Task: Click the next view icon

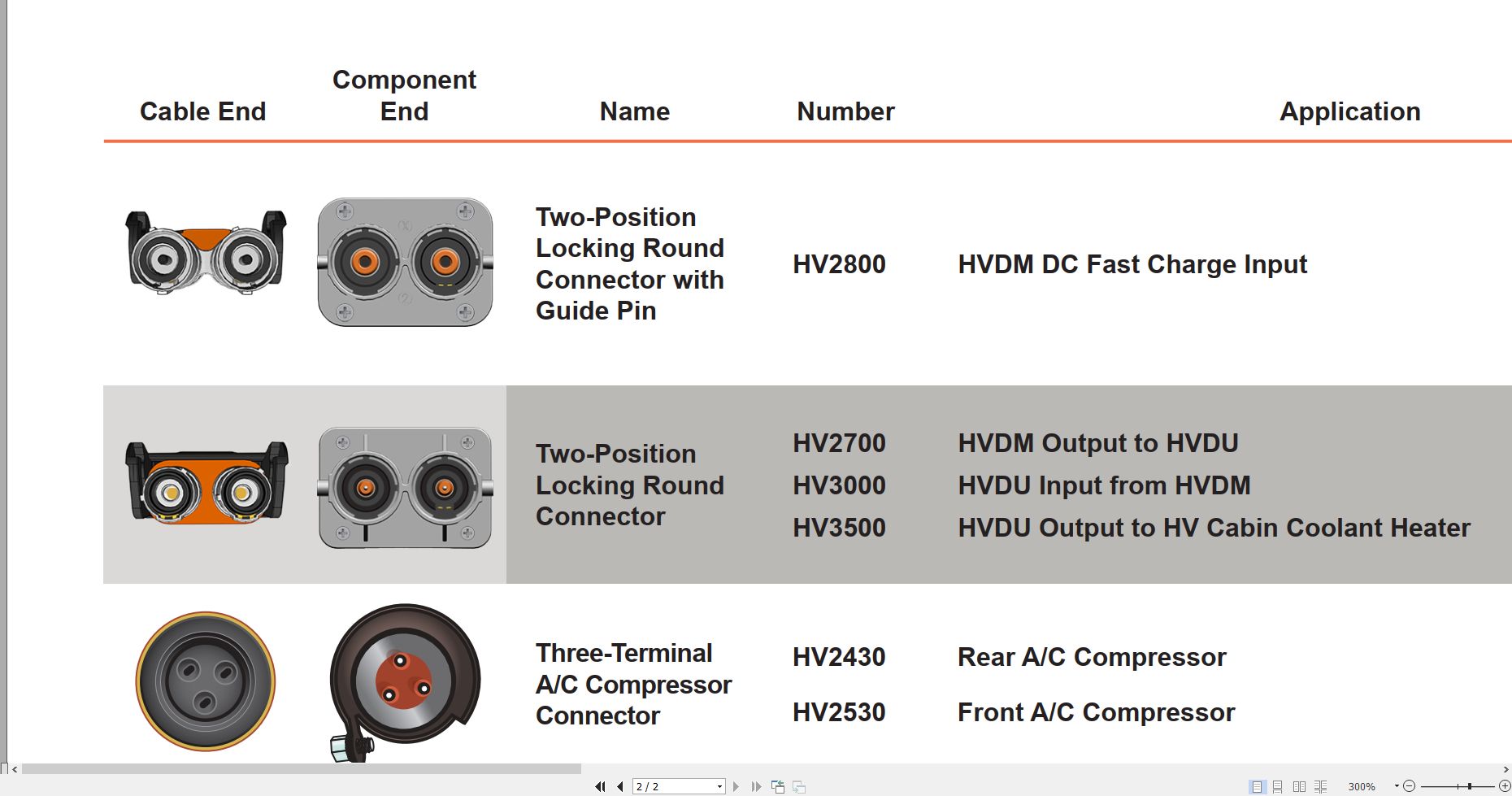Action: tap(799, 786)
